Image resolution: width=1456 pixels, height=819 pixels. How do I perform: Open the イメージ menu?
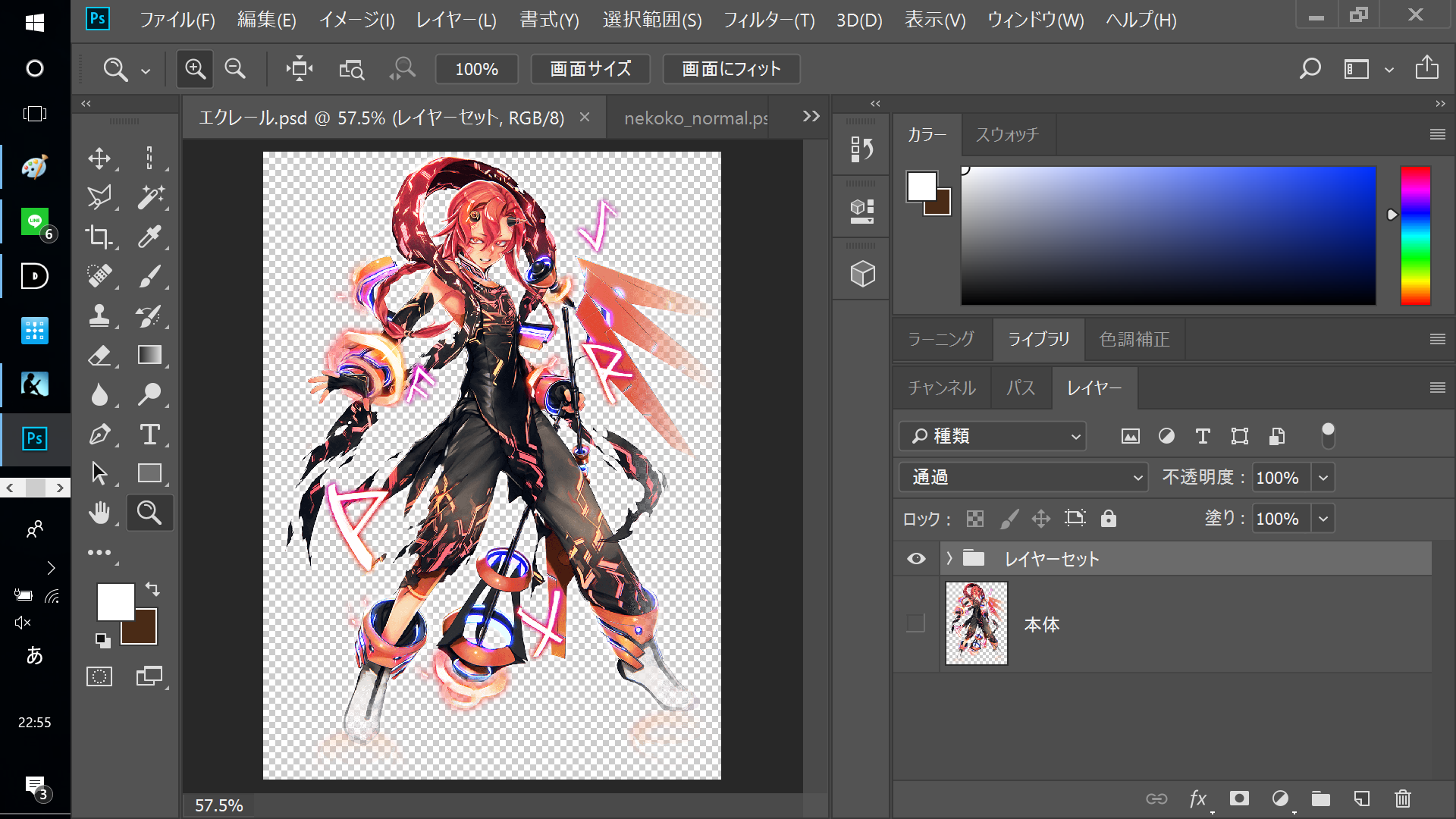click(357, 20)
